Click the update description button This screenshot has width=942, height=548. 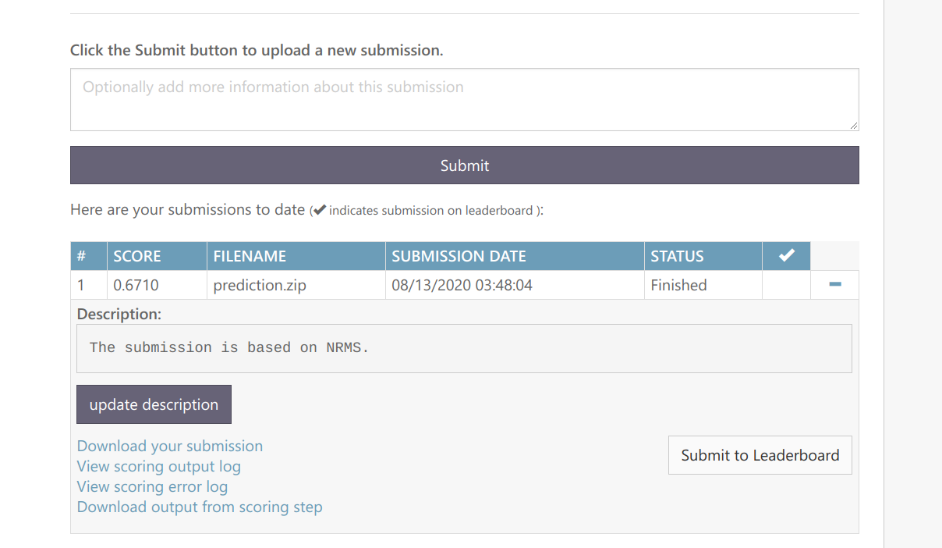(x=154, y=405)
